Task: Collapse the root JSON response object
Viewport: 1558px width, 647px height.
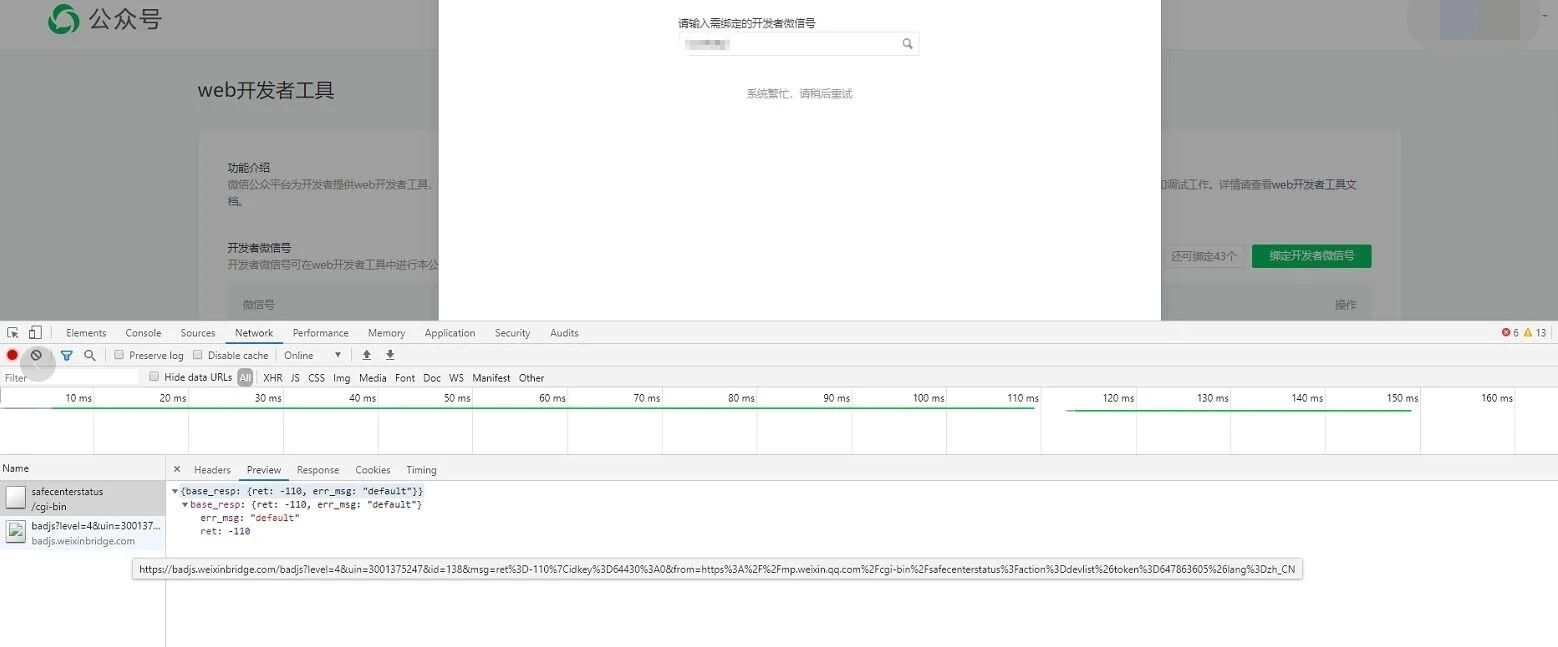Action: click(175, 491)
